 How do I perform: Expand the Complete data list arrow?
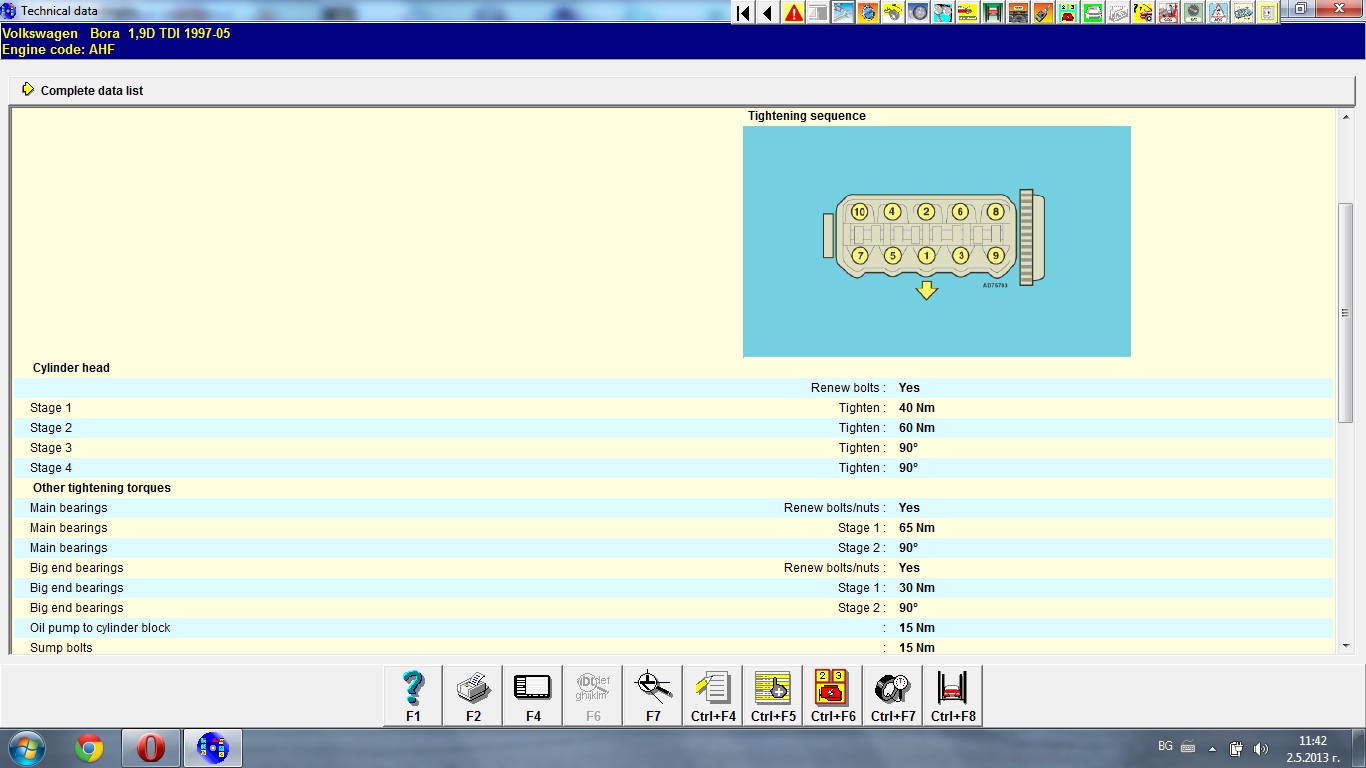tap(28, 90)
